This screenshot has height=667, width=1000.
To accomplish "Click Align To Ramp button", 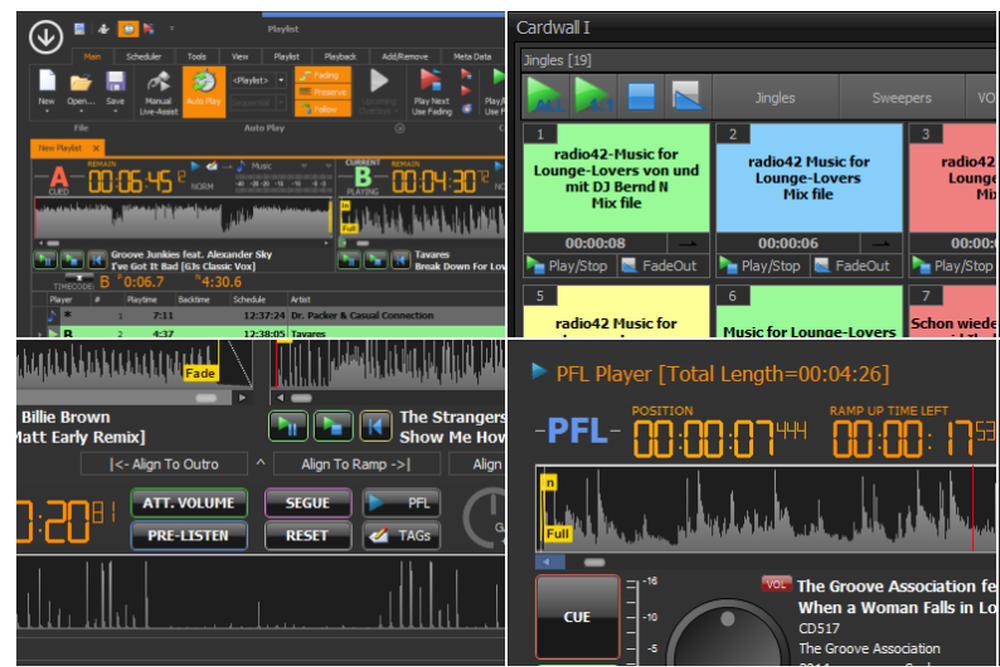I will 356,464.
